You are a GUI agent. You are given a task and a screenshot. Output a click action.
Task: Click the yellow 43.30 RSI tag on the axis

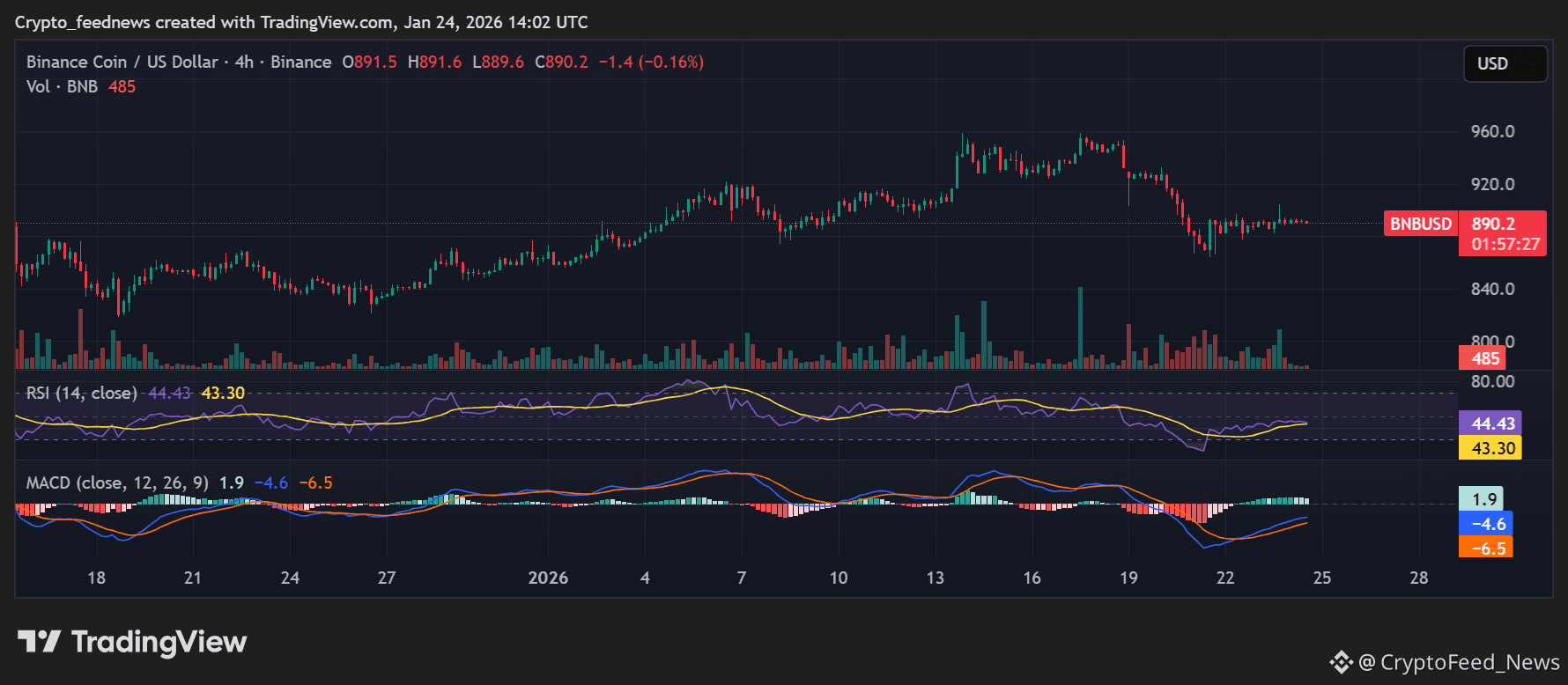[1490, 448]
